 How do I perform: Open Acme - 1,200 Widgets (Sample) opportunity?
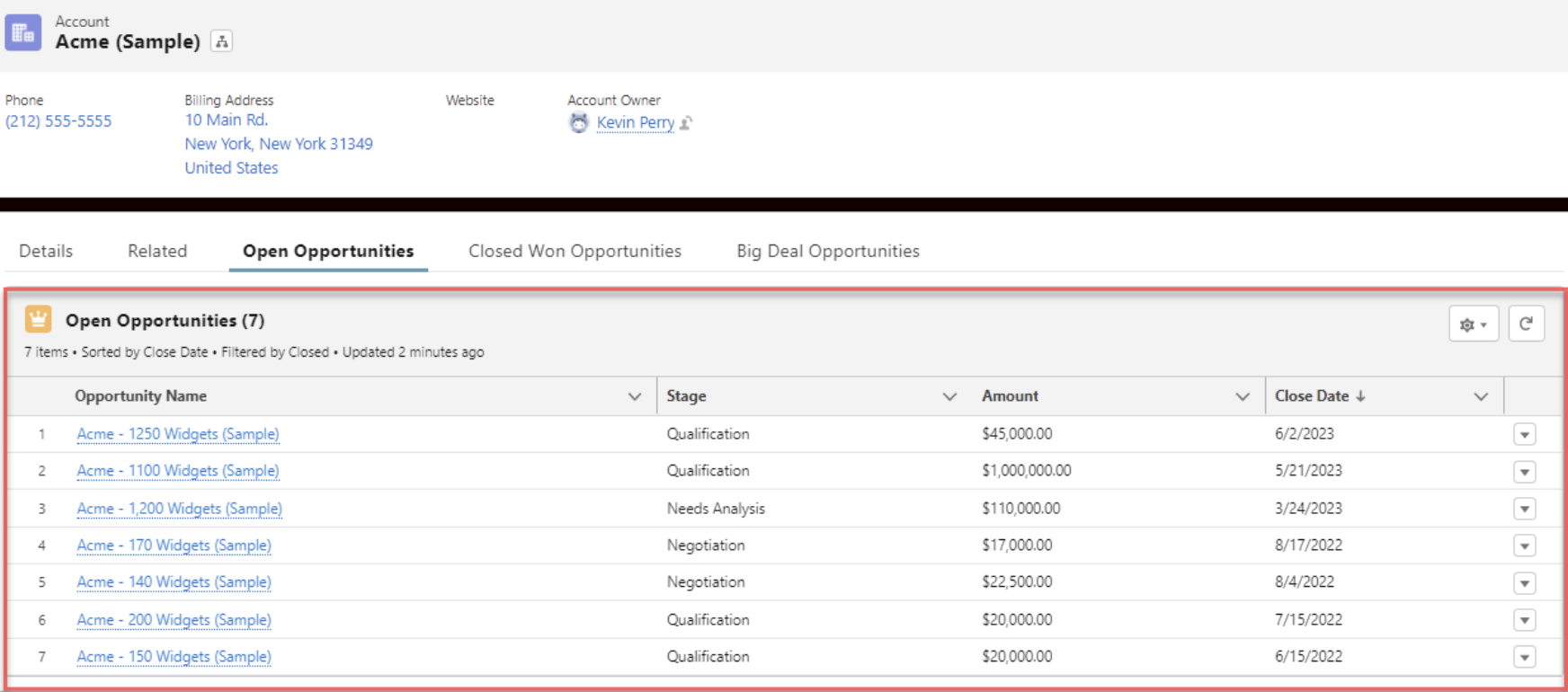point(180,509)
